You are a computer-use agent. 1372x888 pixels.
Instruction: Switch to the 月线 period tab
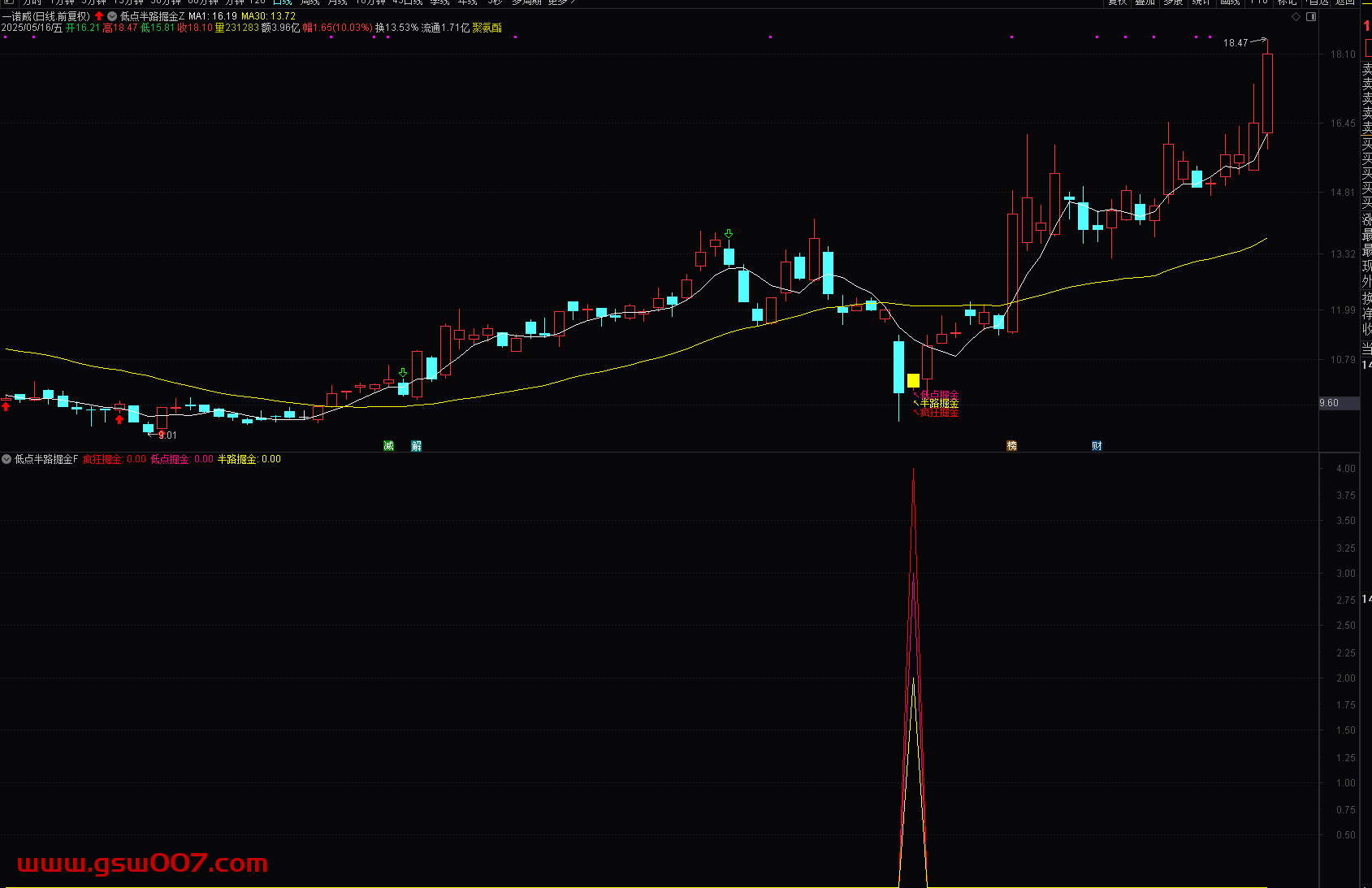pyautogui.click(x=337, y=2)
